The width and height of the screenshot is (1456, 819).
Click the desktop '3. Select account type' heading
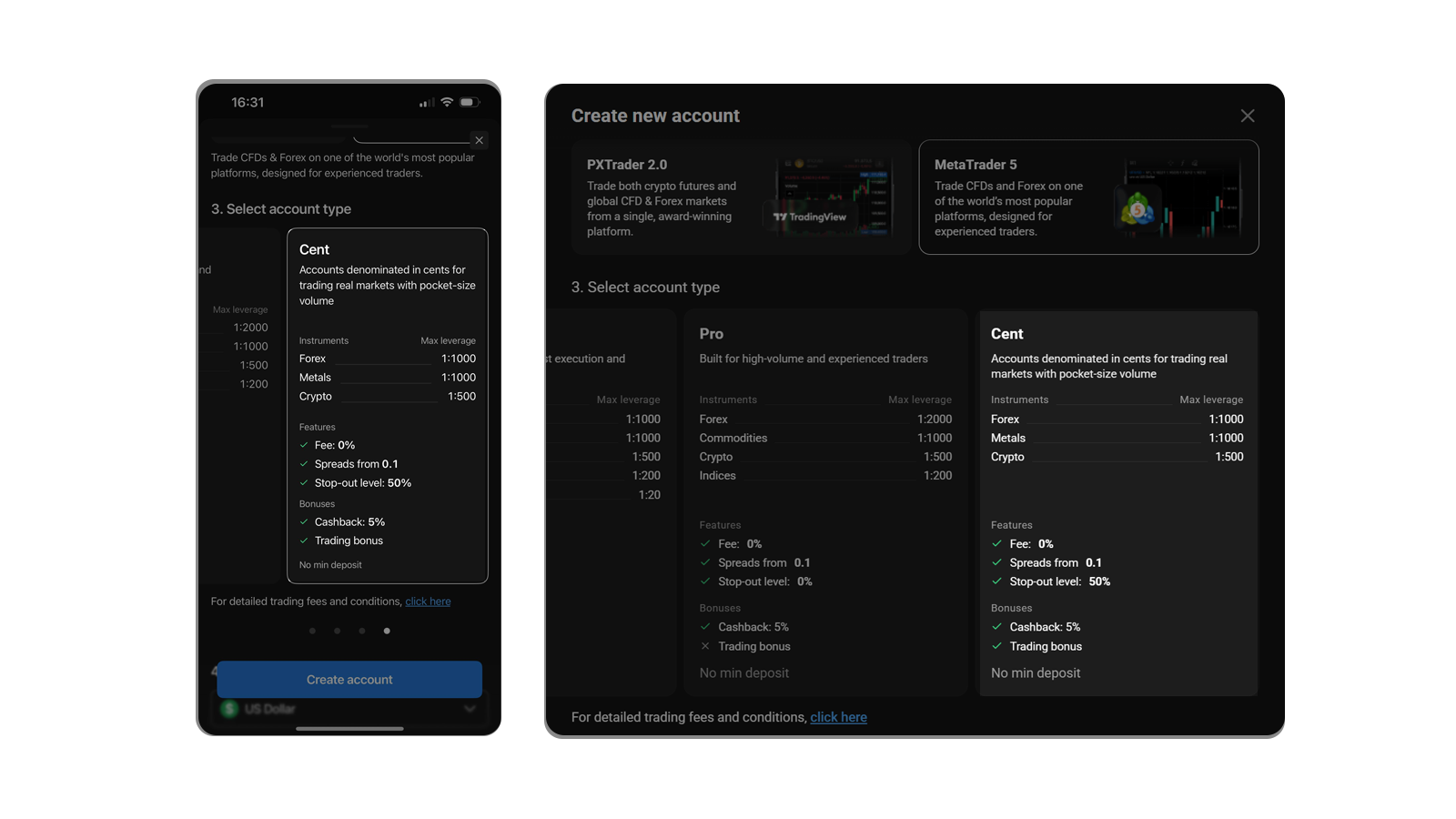coord(645,288)
